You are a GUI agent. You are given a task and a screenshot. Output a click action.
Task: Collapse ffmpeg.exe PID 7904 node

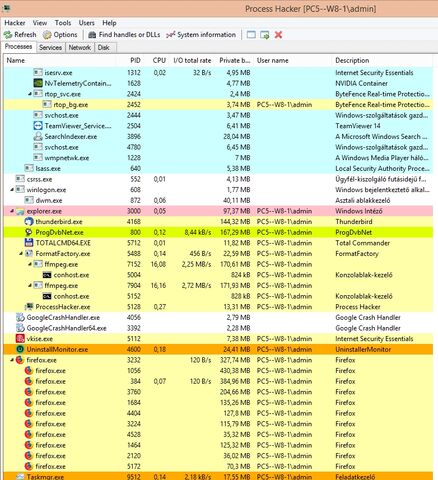(30, 286)
